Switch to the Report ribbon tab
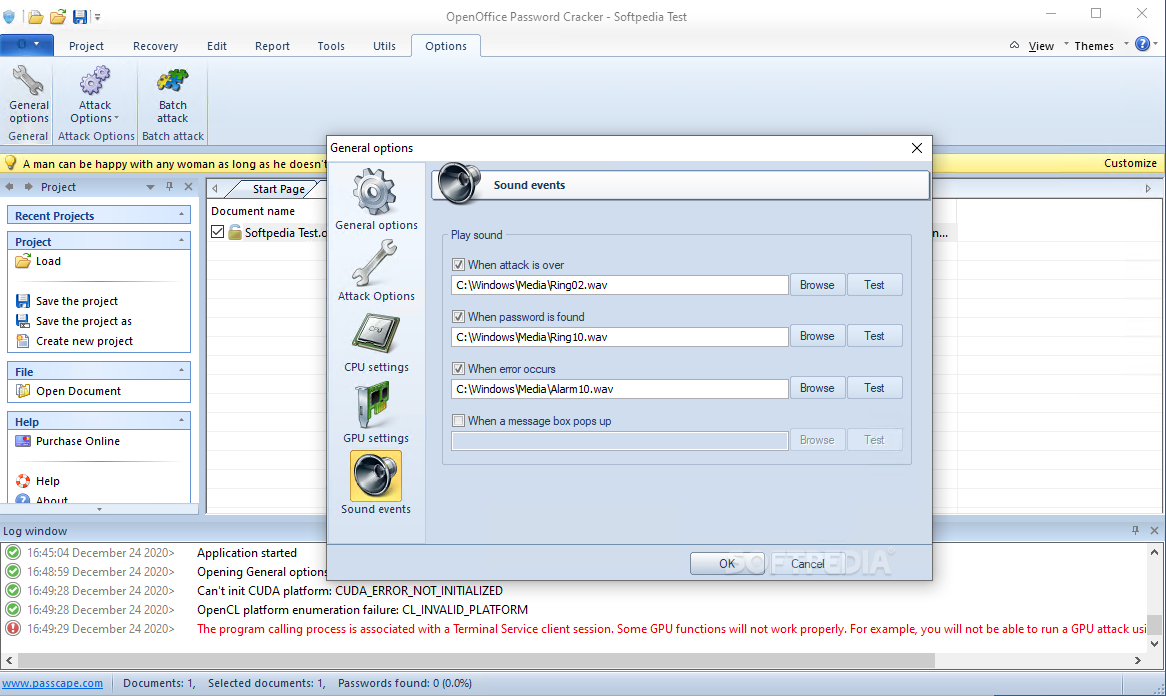This screenshot has height=696, width=1166. pyautogui.click(x=272, y=45)
